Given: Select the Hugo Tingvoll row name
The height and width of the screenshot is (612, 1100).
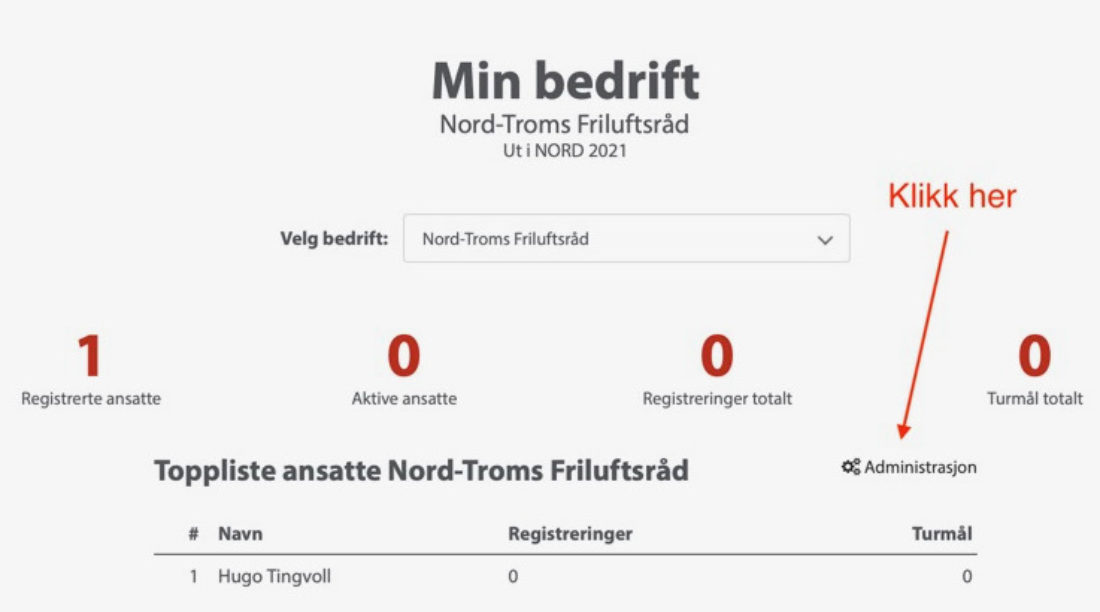Looking at the screenshot, I should coord(274,576).
